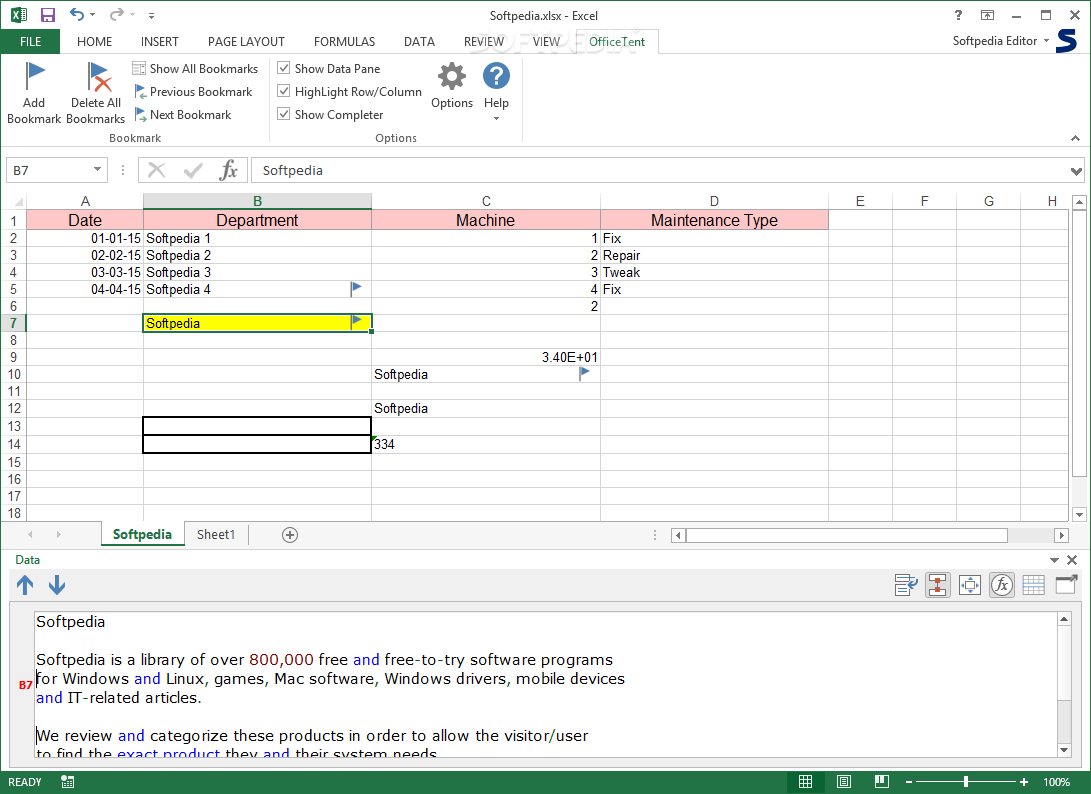Open the Help question mark icon
This screenshot has height=794, width=1091.
[496, 76]
